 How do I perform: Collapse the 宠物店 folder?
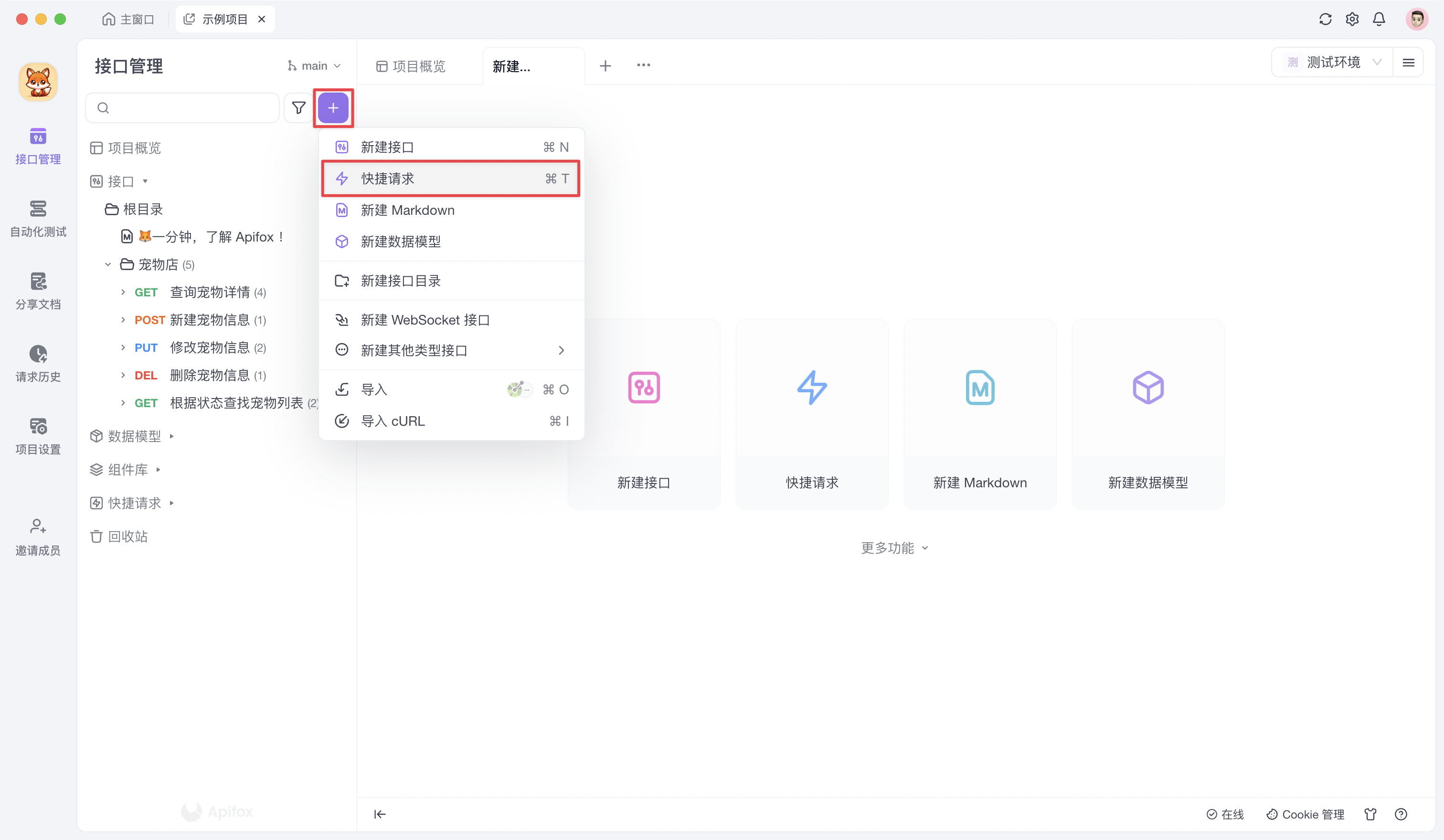click(107, 264)
